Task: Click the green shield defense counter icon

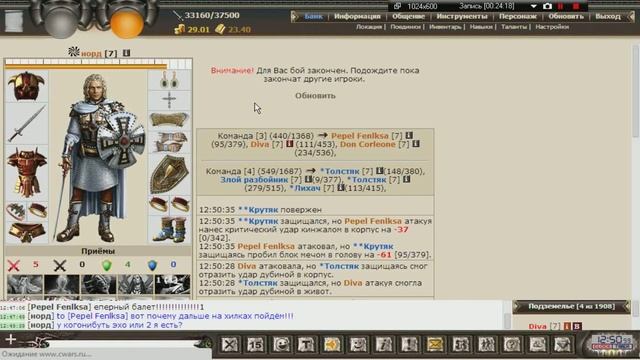Action: pos(107,265)
